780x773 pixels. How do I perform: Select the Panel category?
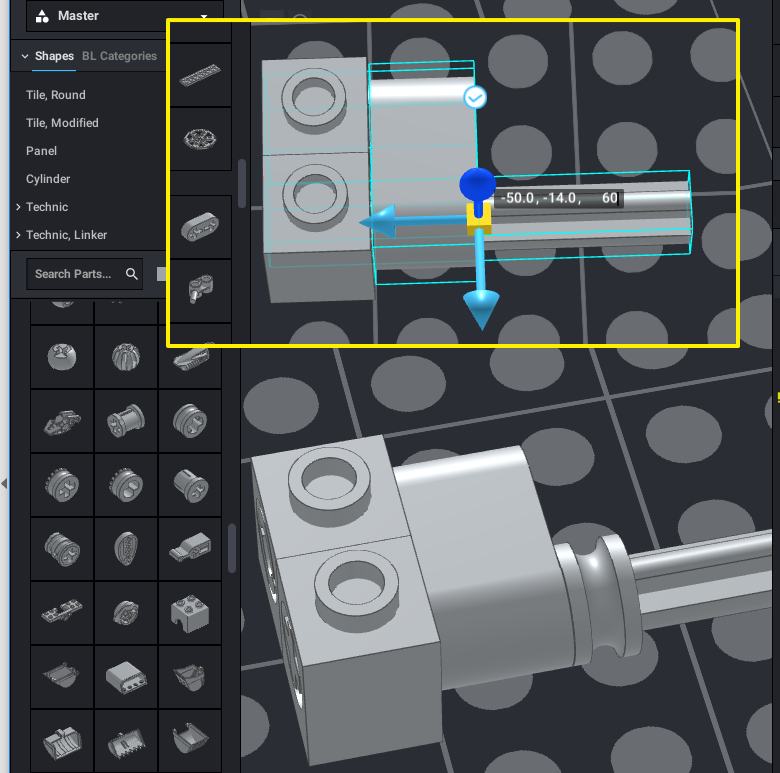pos(41,151)
